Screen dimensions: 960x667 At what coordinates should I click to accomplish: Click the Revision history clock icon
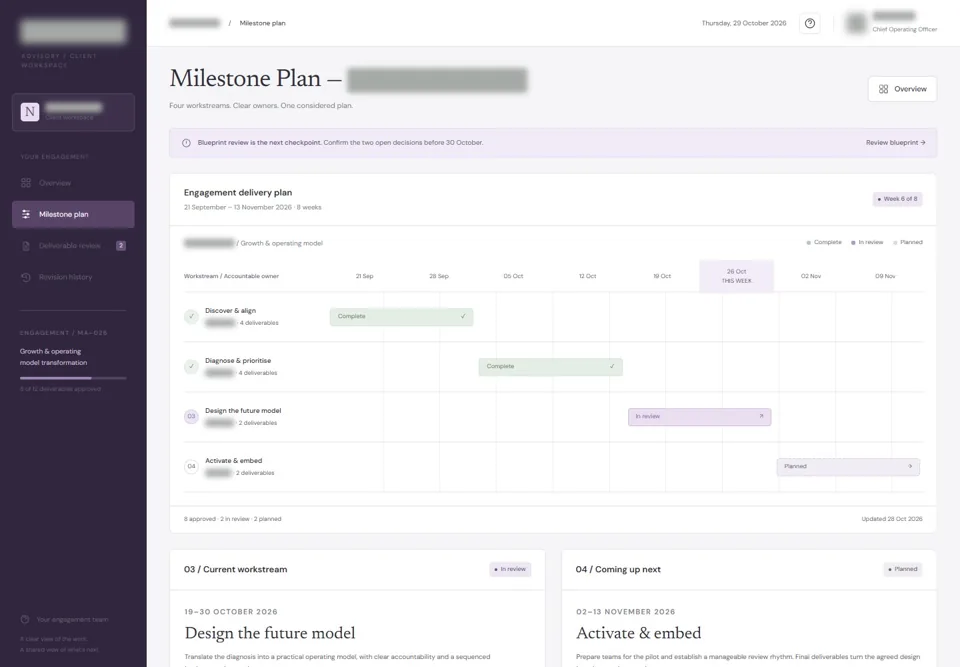[26, 277]
